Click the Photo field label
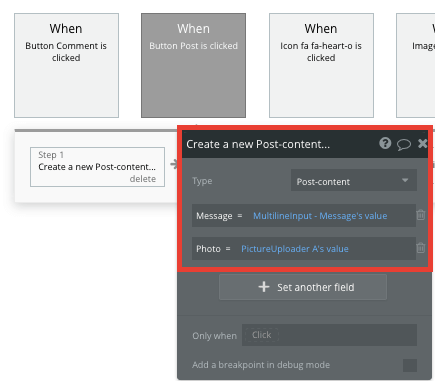This screenshot has height=381, width=435. point(208,249)
